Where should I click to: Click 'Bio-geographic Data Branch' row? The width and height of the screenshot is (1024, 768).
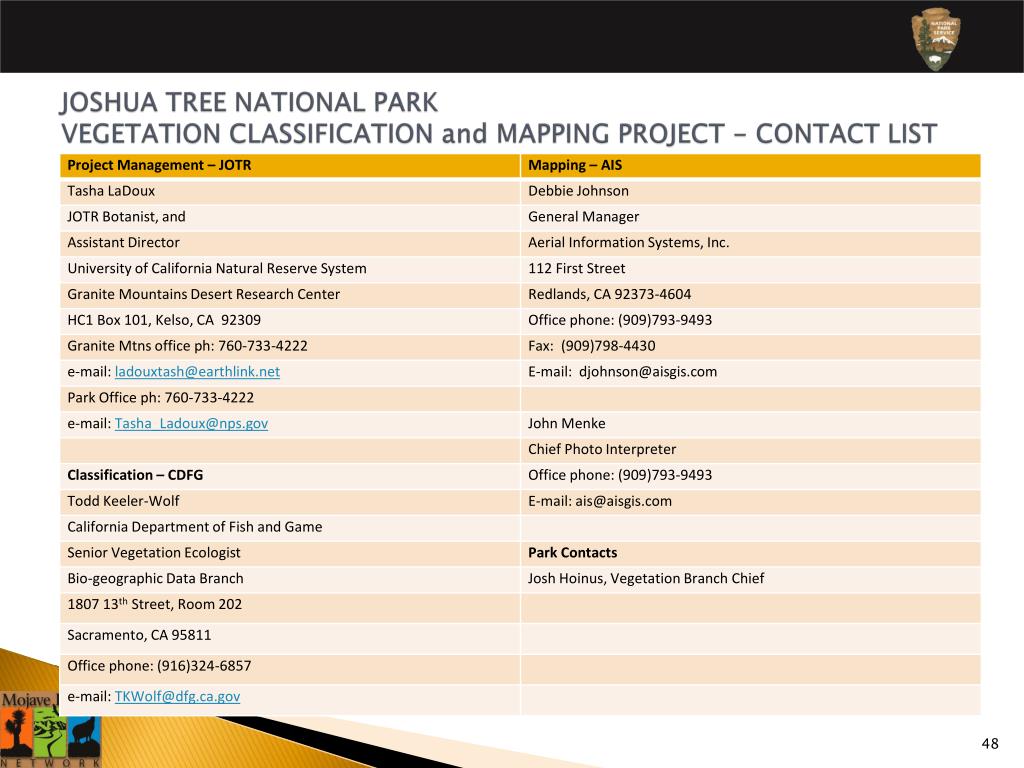(290, 579)
